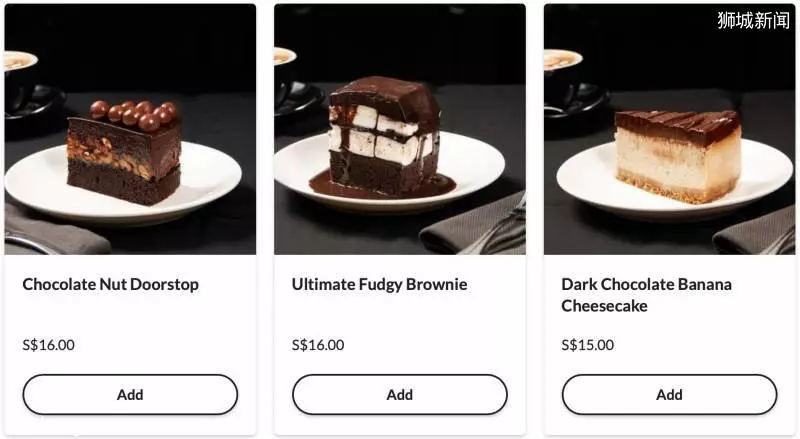Click the coffee cup in the cheesecake photo
Screen dimensions: 800x439
[563, 77]
